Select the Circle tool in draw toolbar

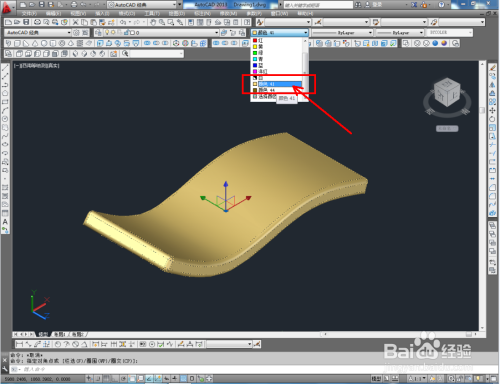(5, 119)
